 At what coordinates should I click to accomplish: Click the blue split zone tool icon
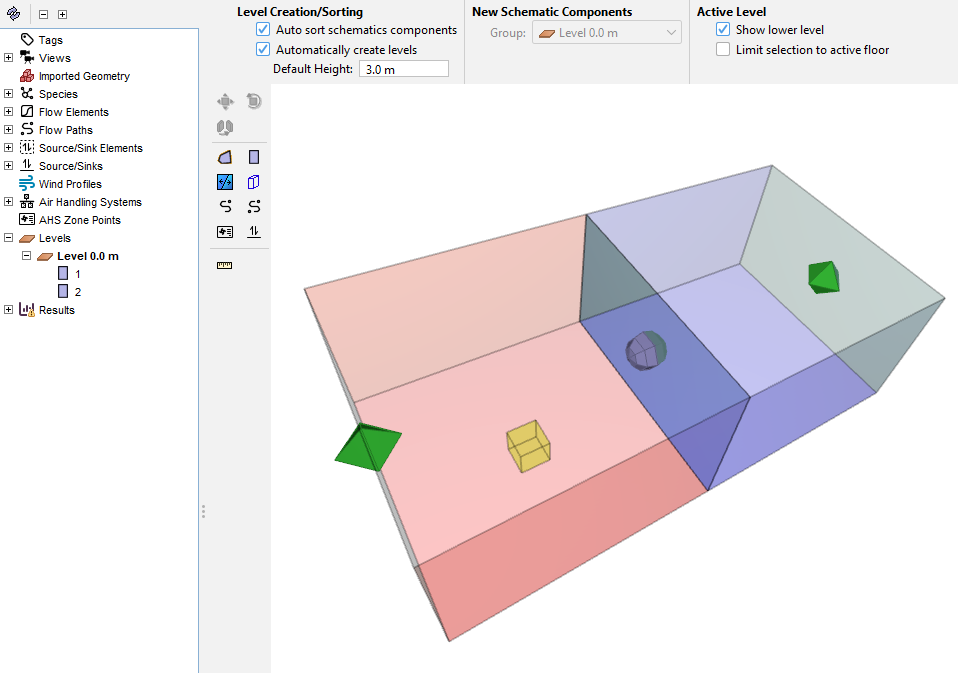tap(225, 182)
